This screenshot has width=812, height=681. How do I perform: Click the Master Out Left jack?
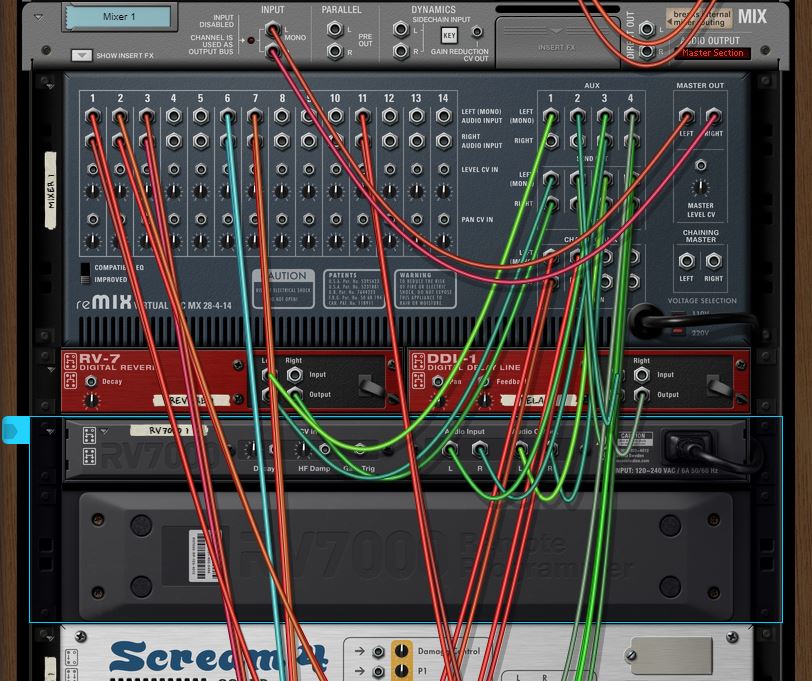(687, 116)
